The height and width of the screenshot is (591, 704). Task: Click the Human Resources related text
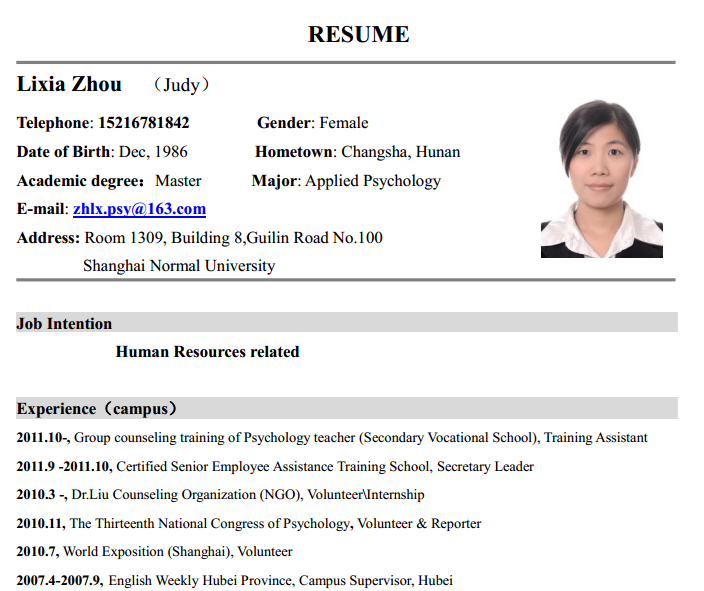coord(207,351)
